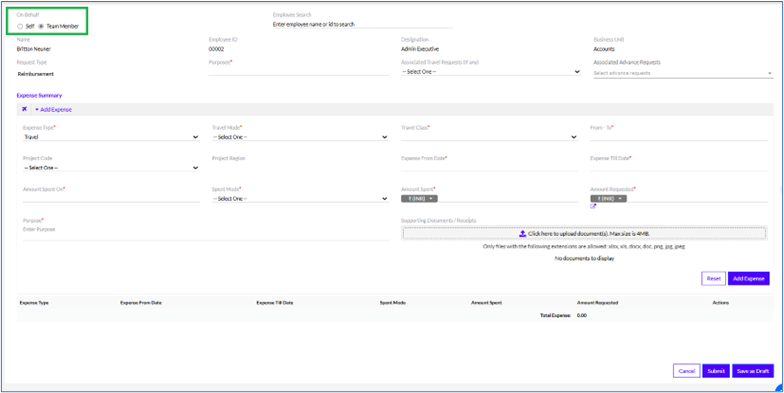This screenshot has width=784, height=393.
Task: Open the Travel Class dropdown
Action: click(x=490, y=136)
